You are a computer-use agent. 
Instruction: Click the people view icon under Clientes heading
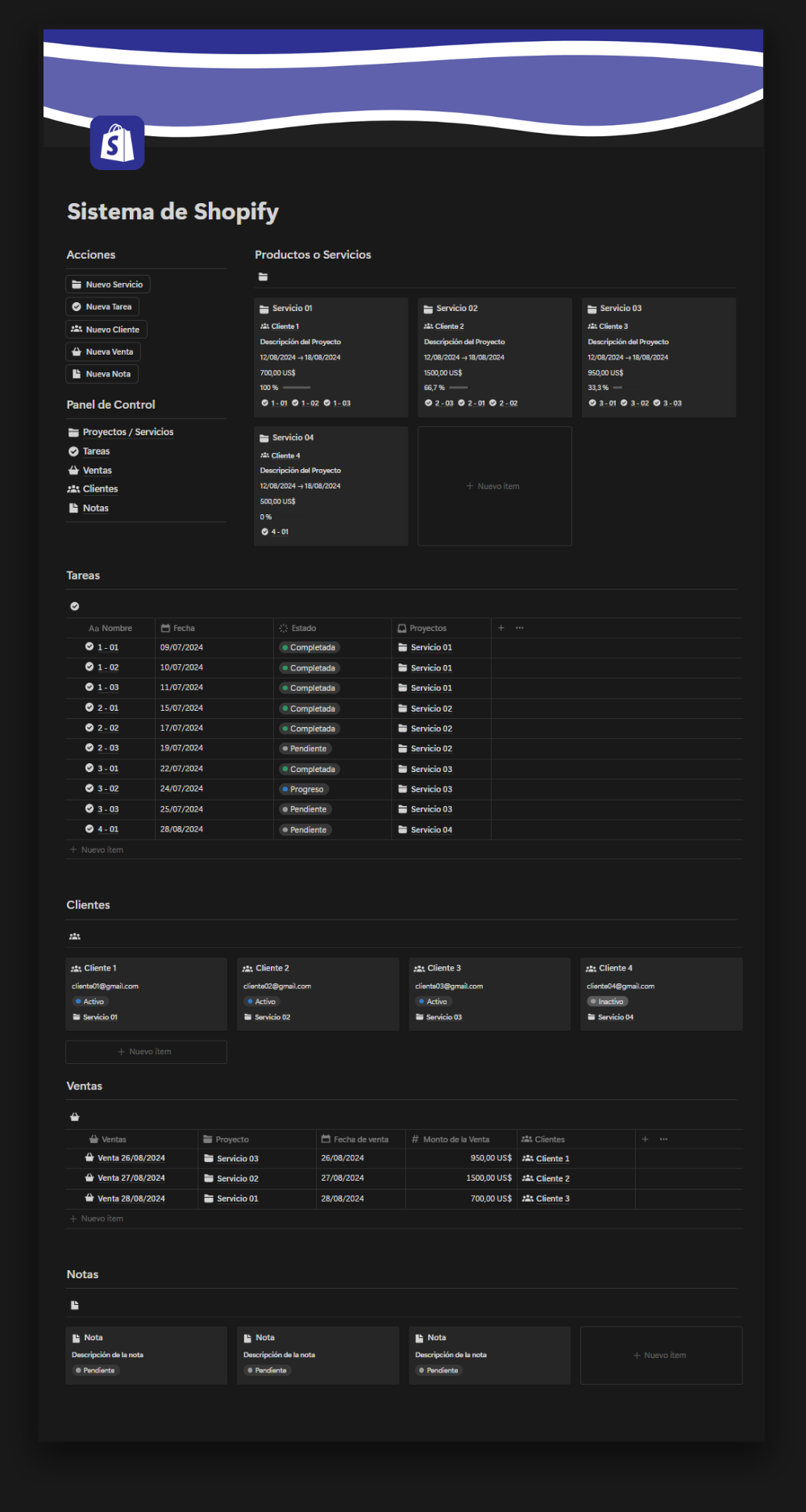click(x=75, y=937)
